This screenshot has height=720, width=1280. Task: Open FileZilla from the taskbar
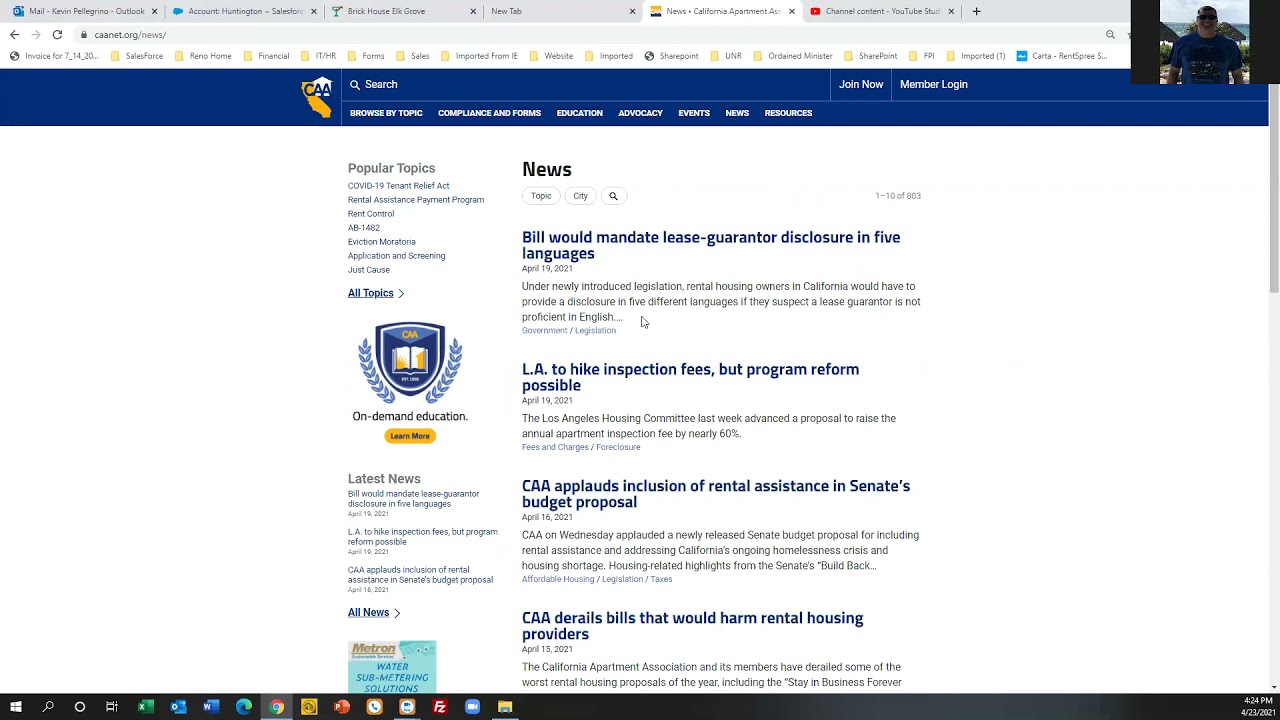pyautogui.click(x=439, y=707)
